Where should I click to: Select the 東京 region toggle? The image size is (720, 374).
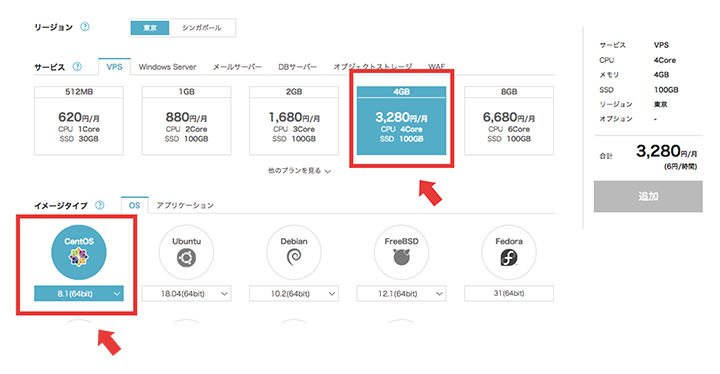(150, 28)
